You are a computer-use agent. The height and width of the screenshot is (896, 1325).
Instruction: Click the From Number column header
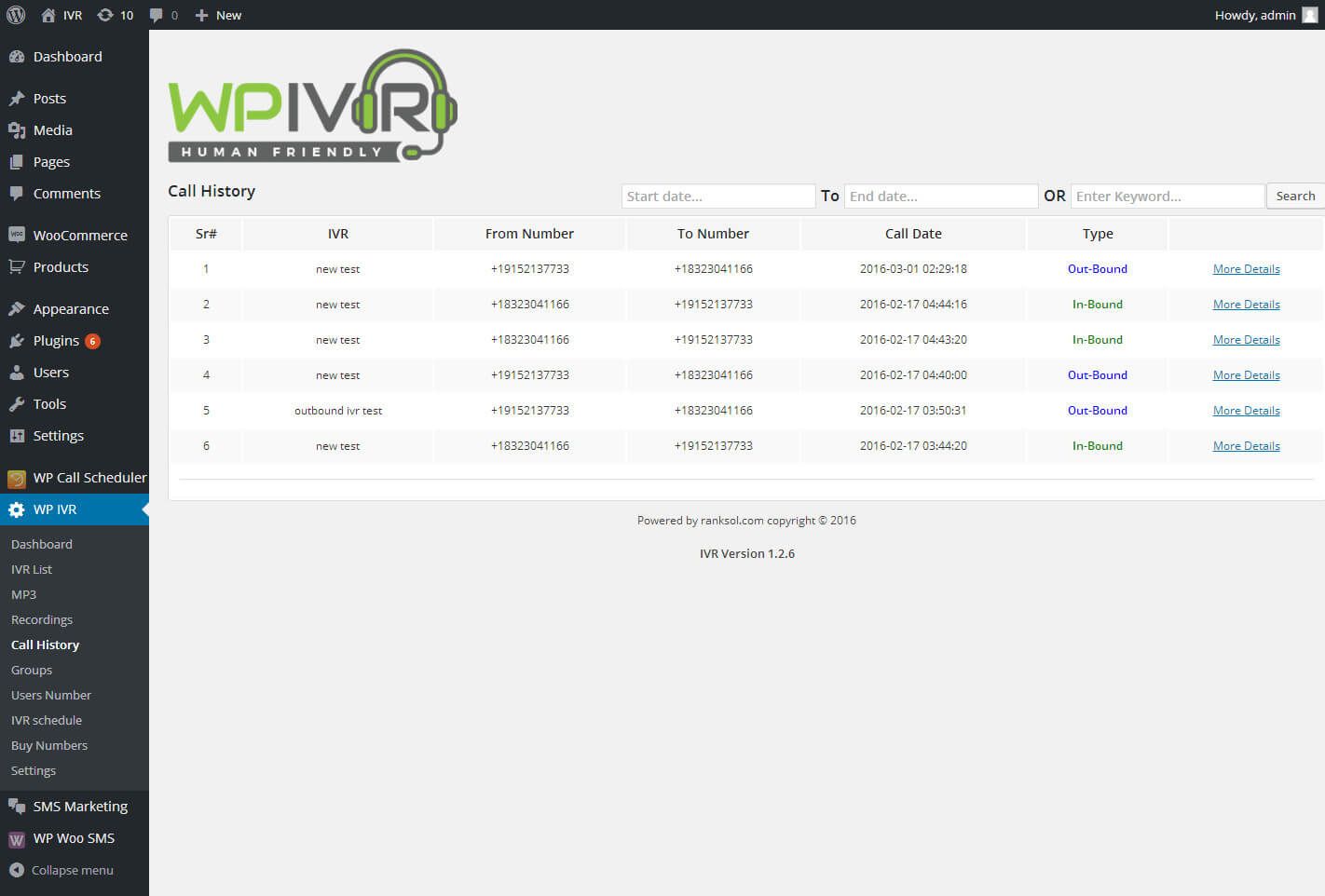coord(529,234)
